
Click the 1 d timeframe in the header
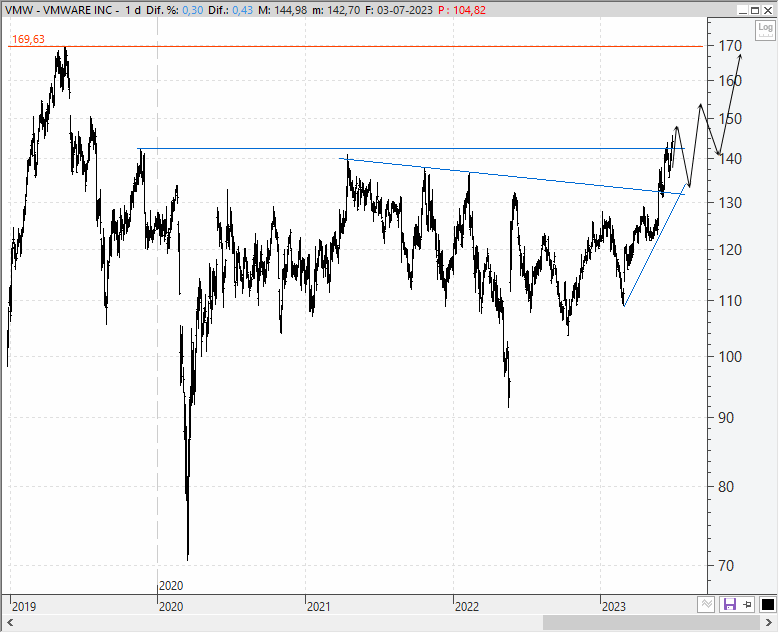pos(133,10)
